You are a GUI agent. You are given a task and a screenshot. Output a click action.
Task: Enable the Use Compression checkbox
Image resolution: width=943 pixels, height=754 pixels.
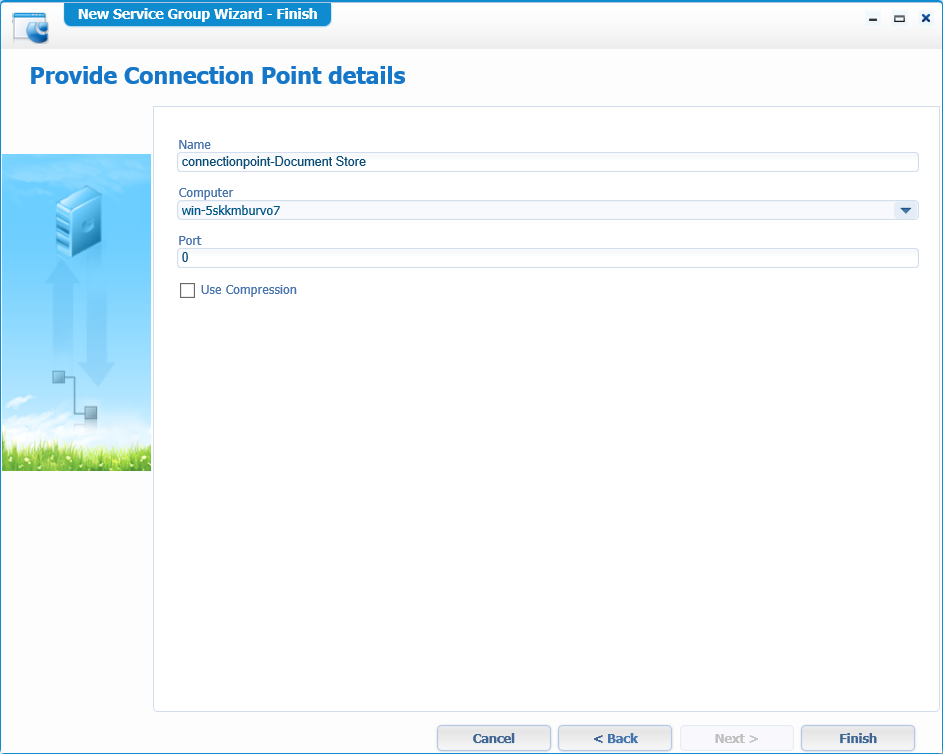click(187, 290)
